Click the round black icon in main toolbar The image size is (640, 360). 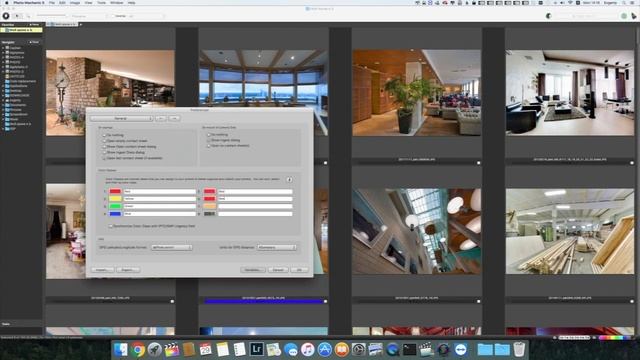pyautogui.click(x=6, y=16)
